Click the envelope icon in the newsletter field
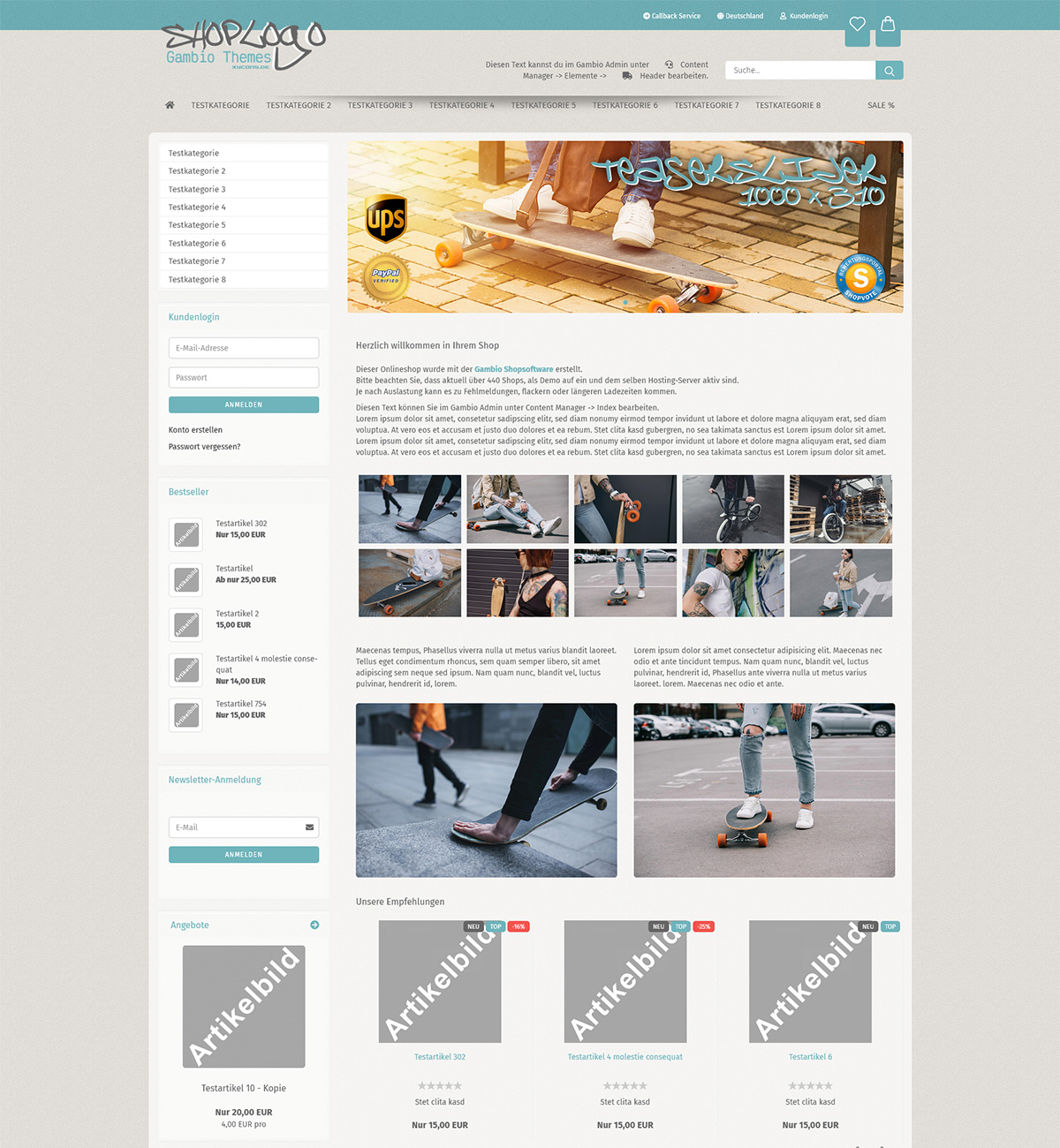Screen dimensions: 1060x1148 309,827
